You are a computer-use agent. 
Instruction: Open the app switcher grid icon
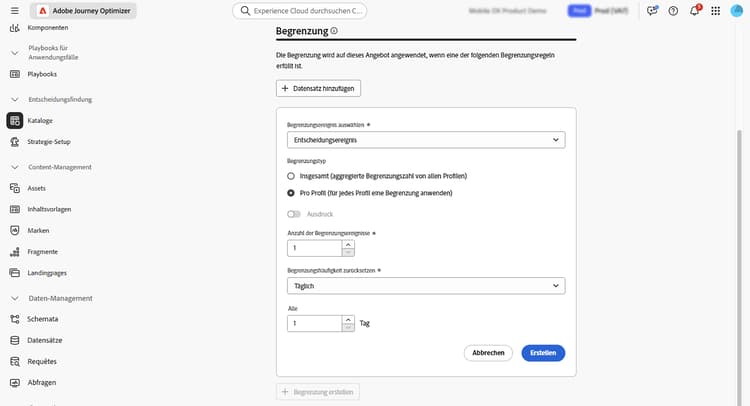point(714,11)
